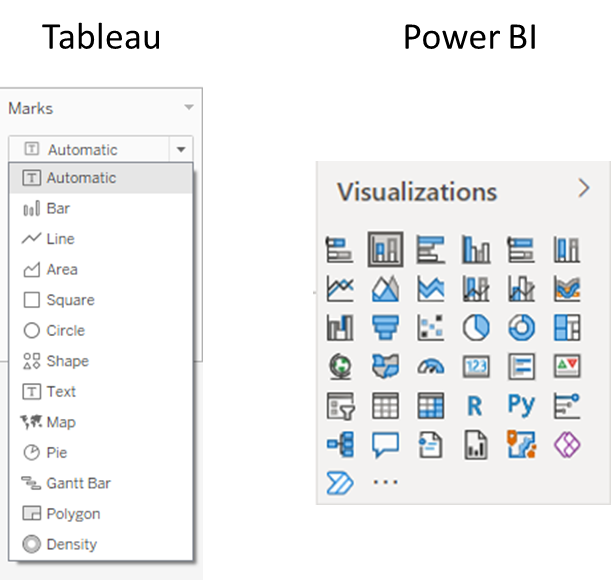Image resolution: width=611 pixels, height=580 pixels.
Task: Add an R script visual
Action: 475,406
